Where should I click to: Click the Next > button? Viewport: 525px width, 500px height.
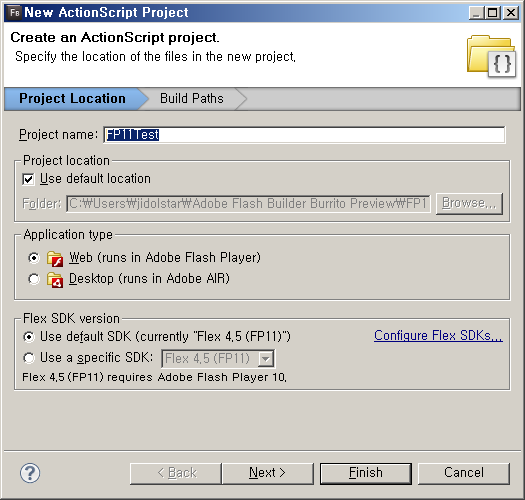point(268,473)
